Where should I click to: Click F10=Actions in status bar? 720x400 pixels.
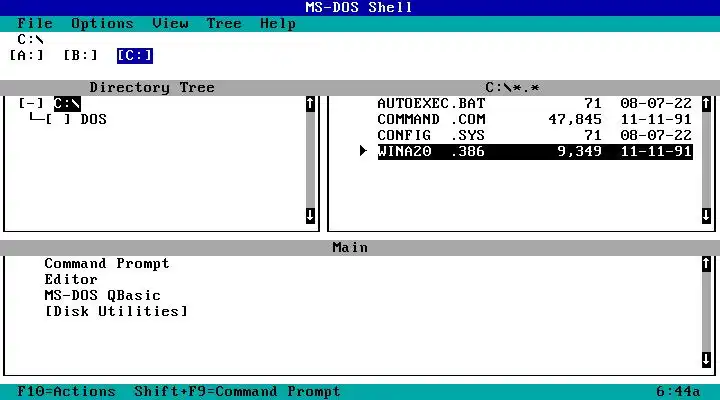pos(67,392)
